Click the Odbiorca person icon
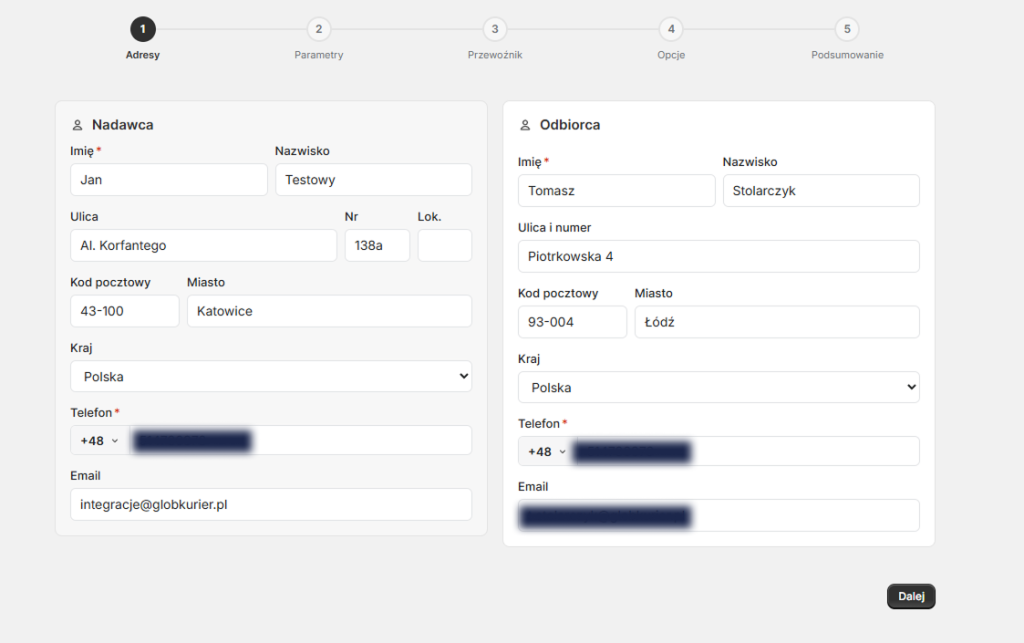 525,125
